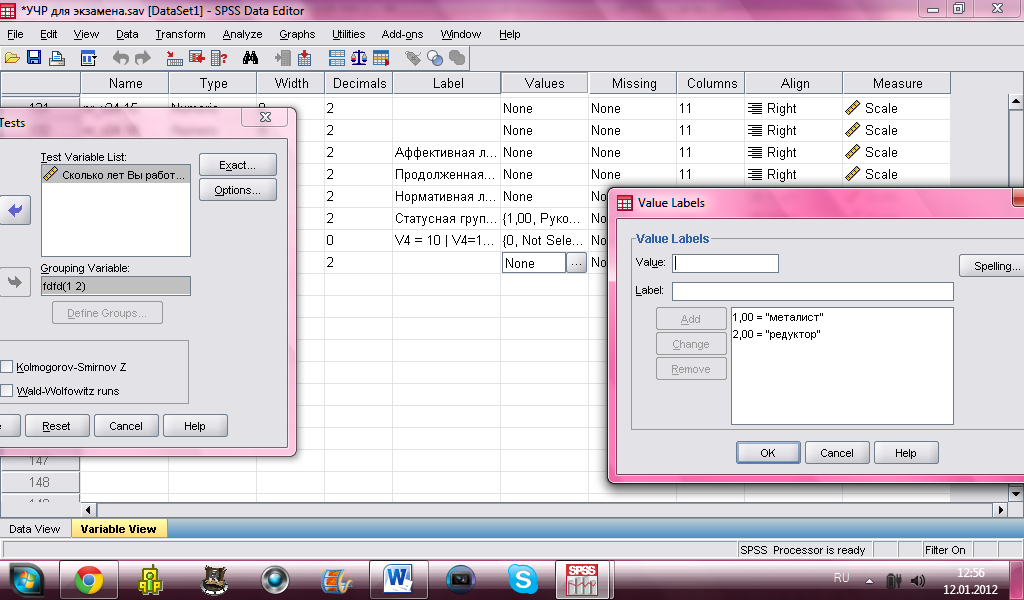Click the Insert Variable toolbar icon
This screenshot has width=1024, height=600.
click(304, 58)
